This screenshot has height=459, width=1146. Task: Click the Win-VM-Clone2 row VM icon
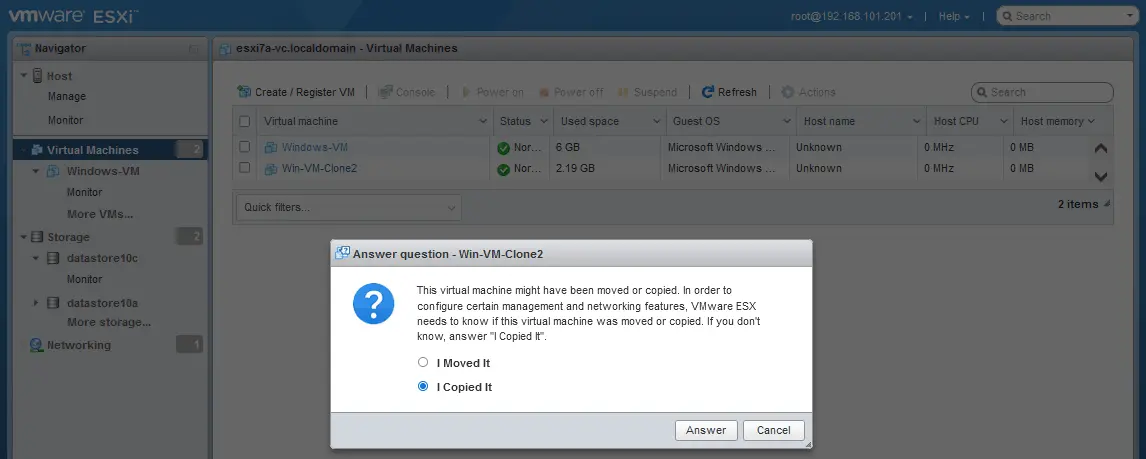pyautogui.click(x=271, y=168)
